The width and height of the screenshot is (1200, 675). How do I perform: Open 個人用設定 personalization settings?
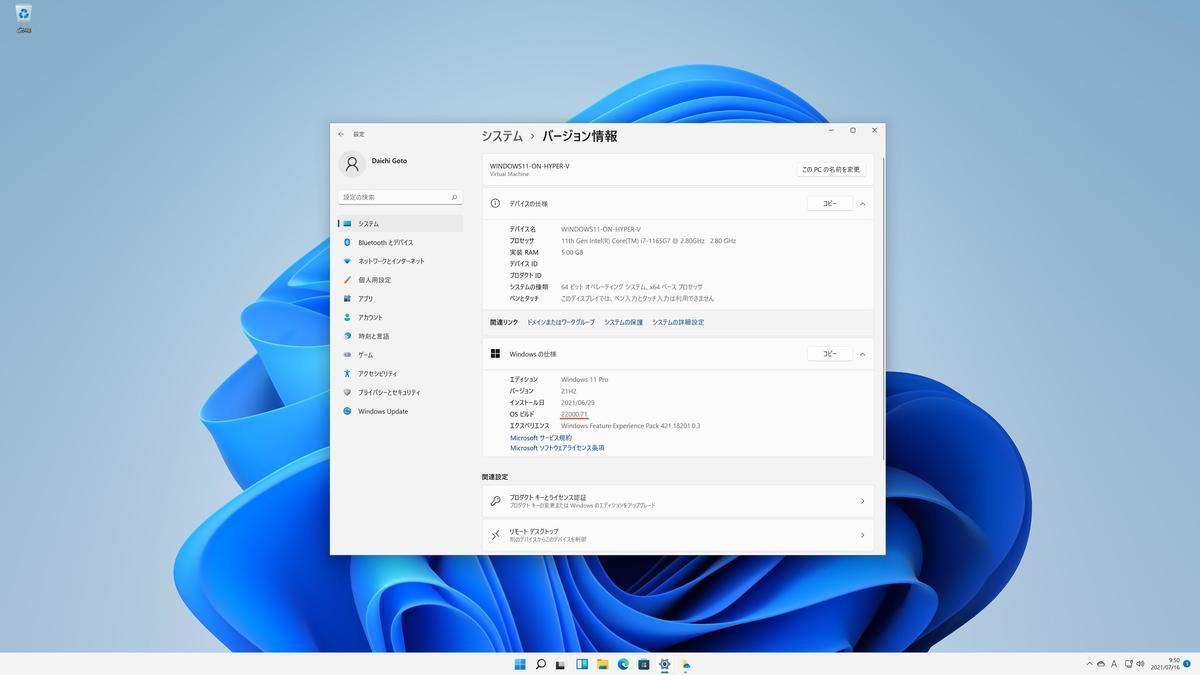click(x=400, y=280)
